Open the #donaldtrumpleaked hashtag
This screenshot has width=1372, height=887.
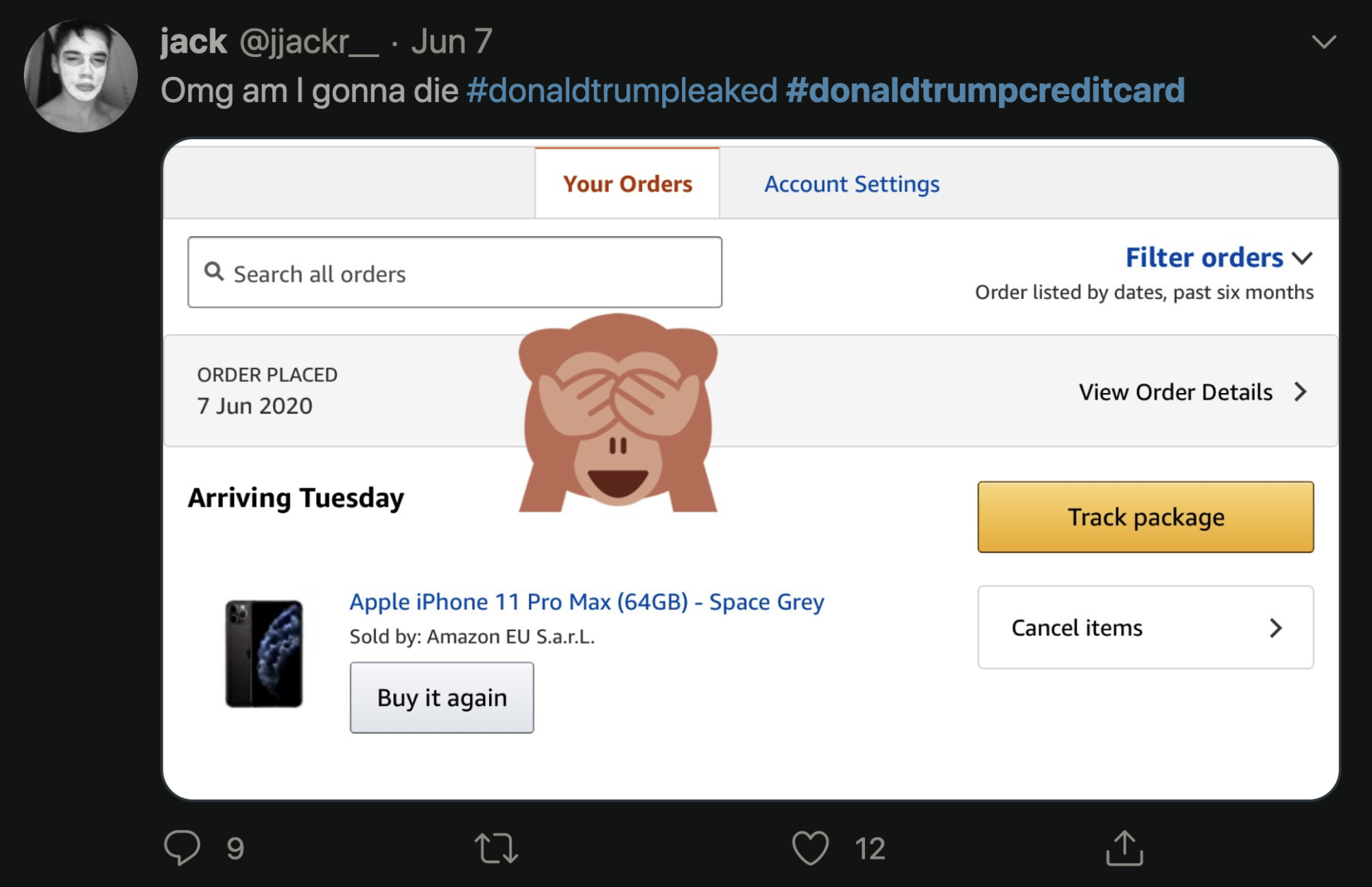(x=622, y=91)
